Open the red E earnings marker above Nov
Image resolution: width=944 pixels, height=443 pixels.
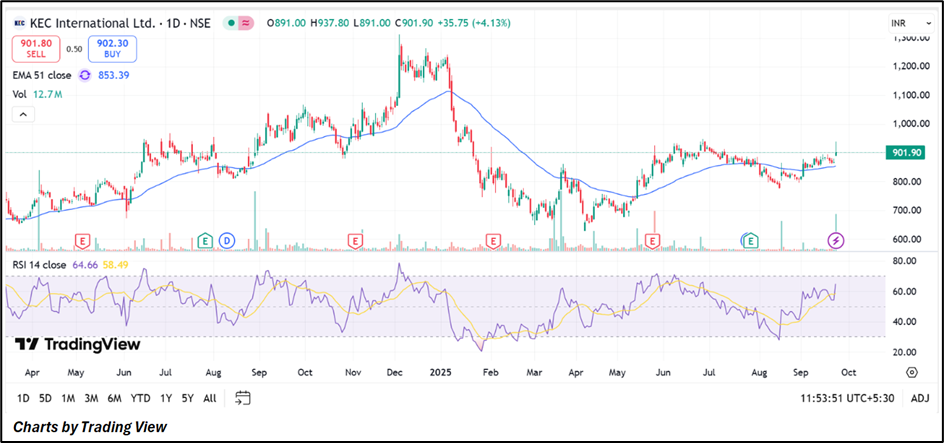[x=355, y=241]
